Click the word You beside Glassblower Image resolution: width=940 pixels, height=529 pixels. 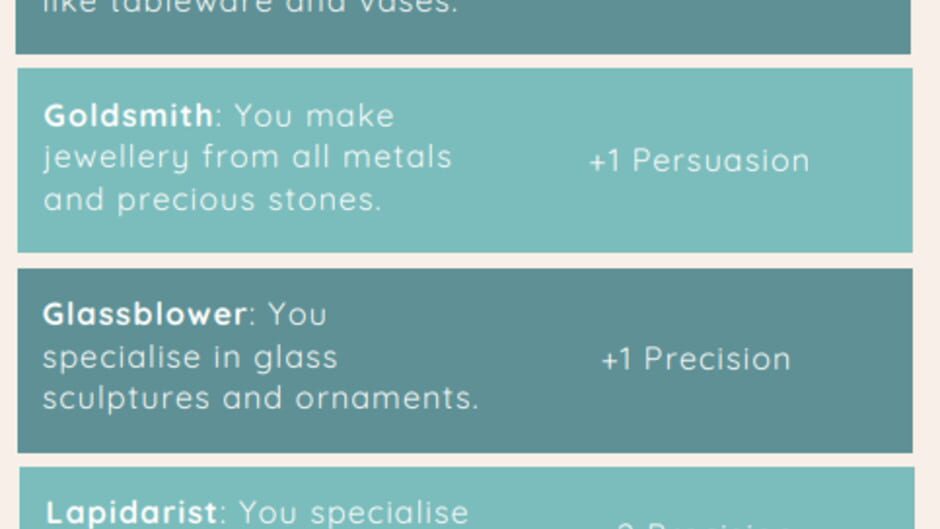tap(297, 314)
